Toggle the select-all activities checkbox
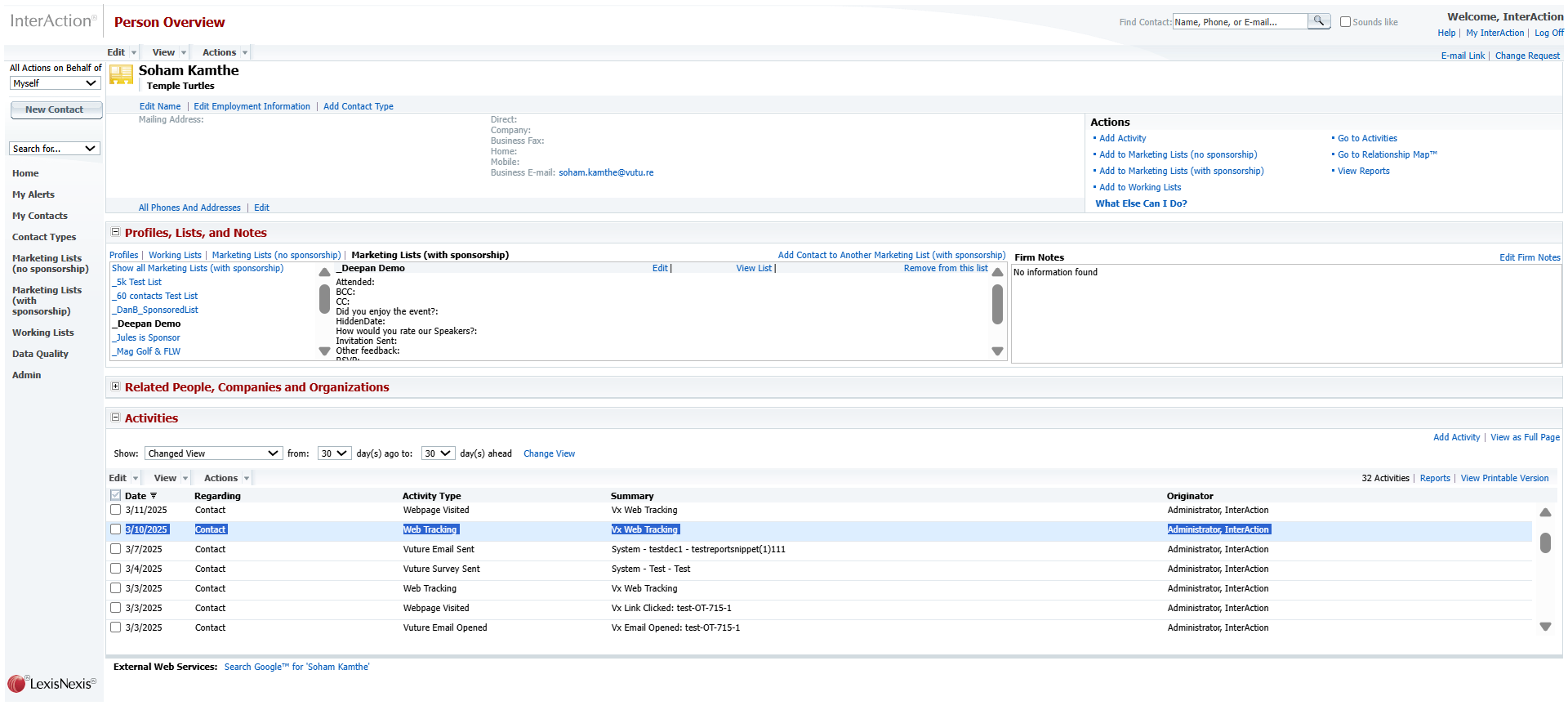The image size is (1568, 710). (115, 495)
